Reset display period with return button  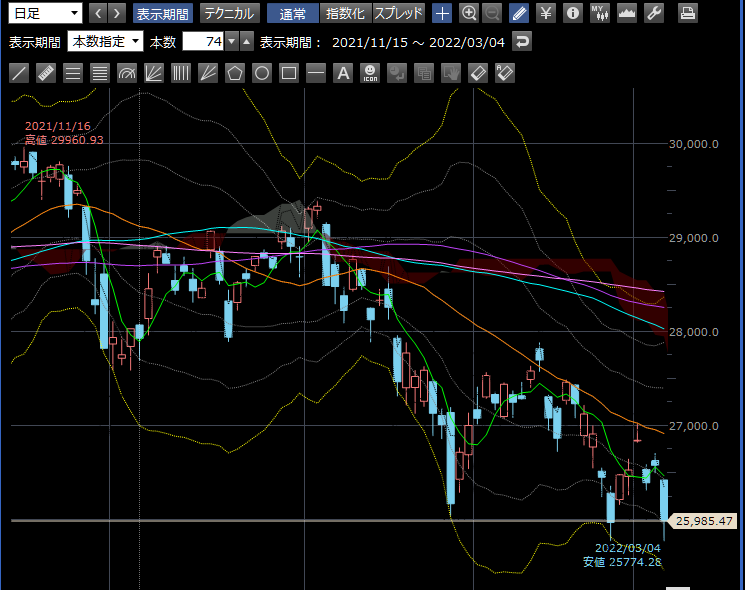click(x=522, y=42)
